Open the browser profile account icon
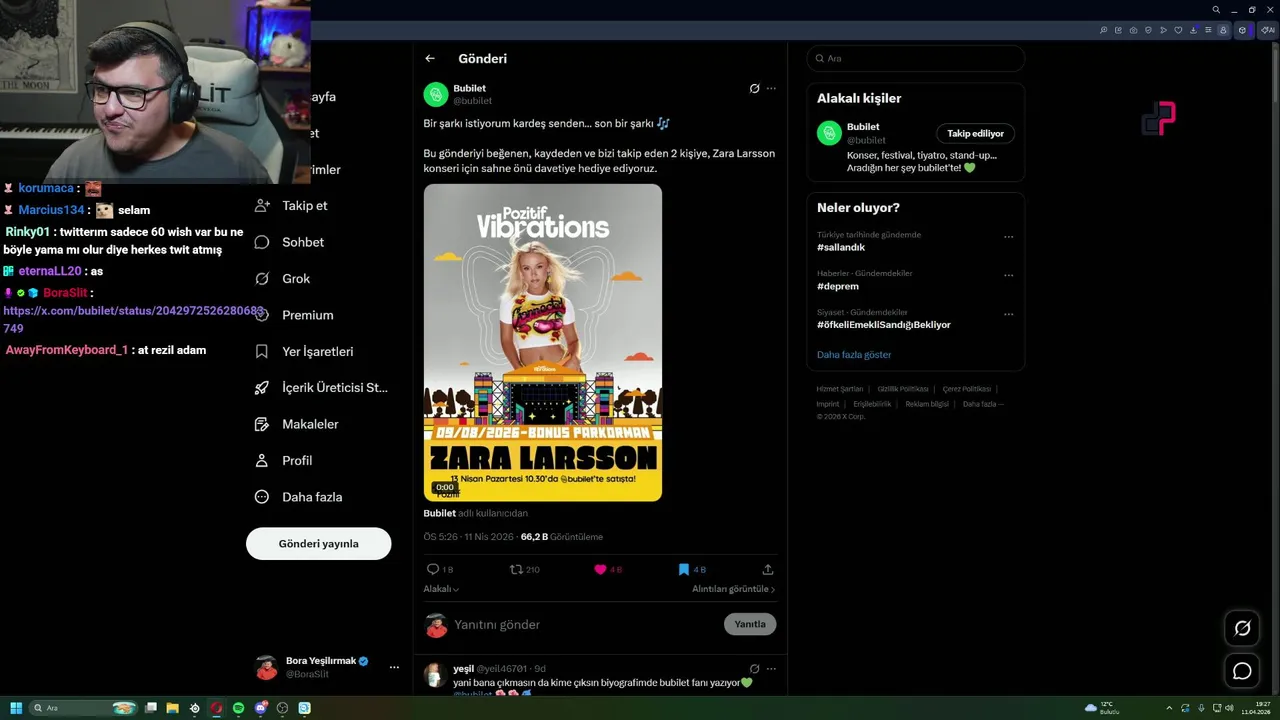The image size is (1280, 720). click(x=1223, y=30)
